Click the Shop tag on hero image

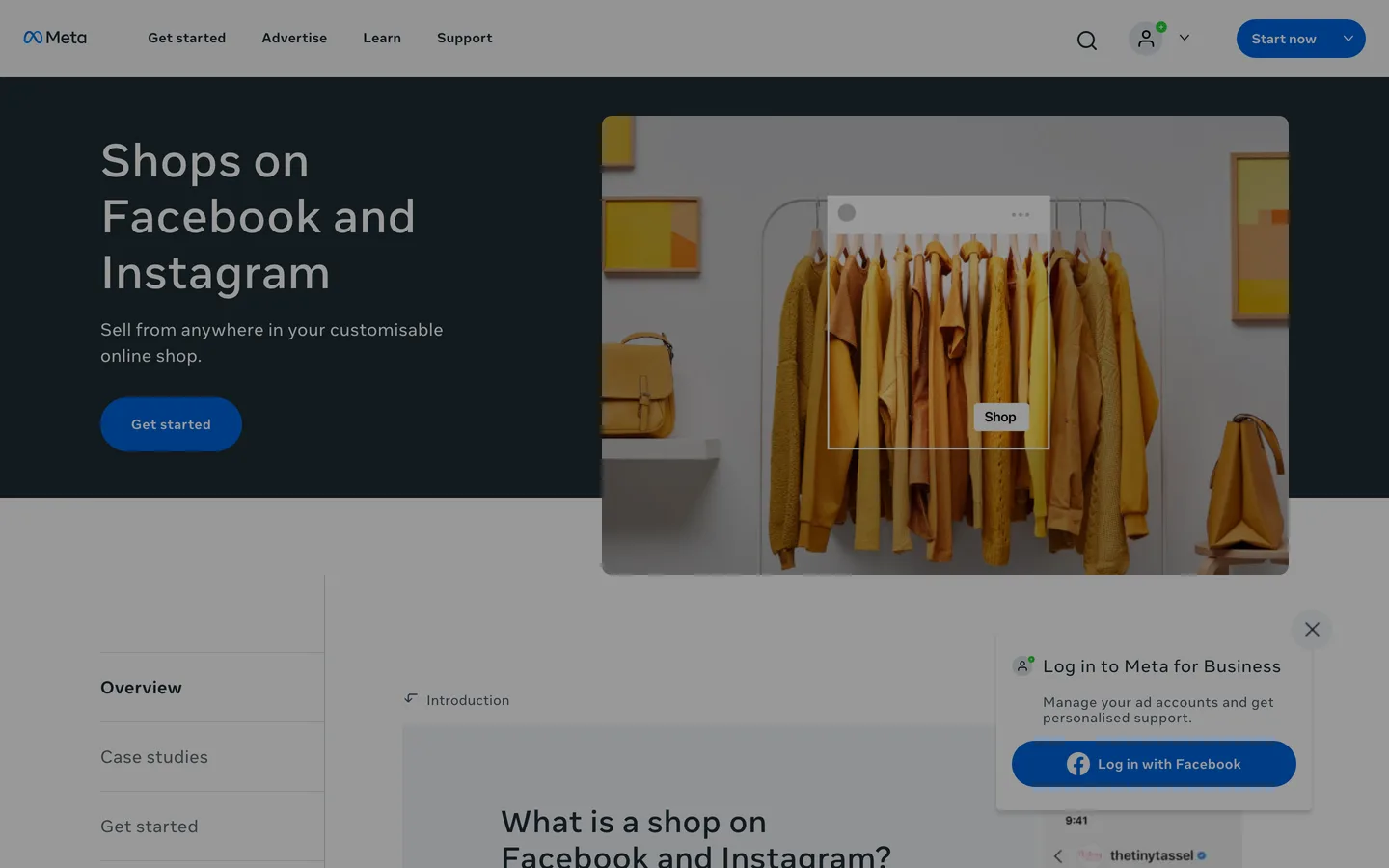[x=1000, y=417]
